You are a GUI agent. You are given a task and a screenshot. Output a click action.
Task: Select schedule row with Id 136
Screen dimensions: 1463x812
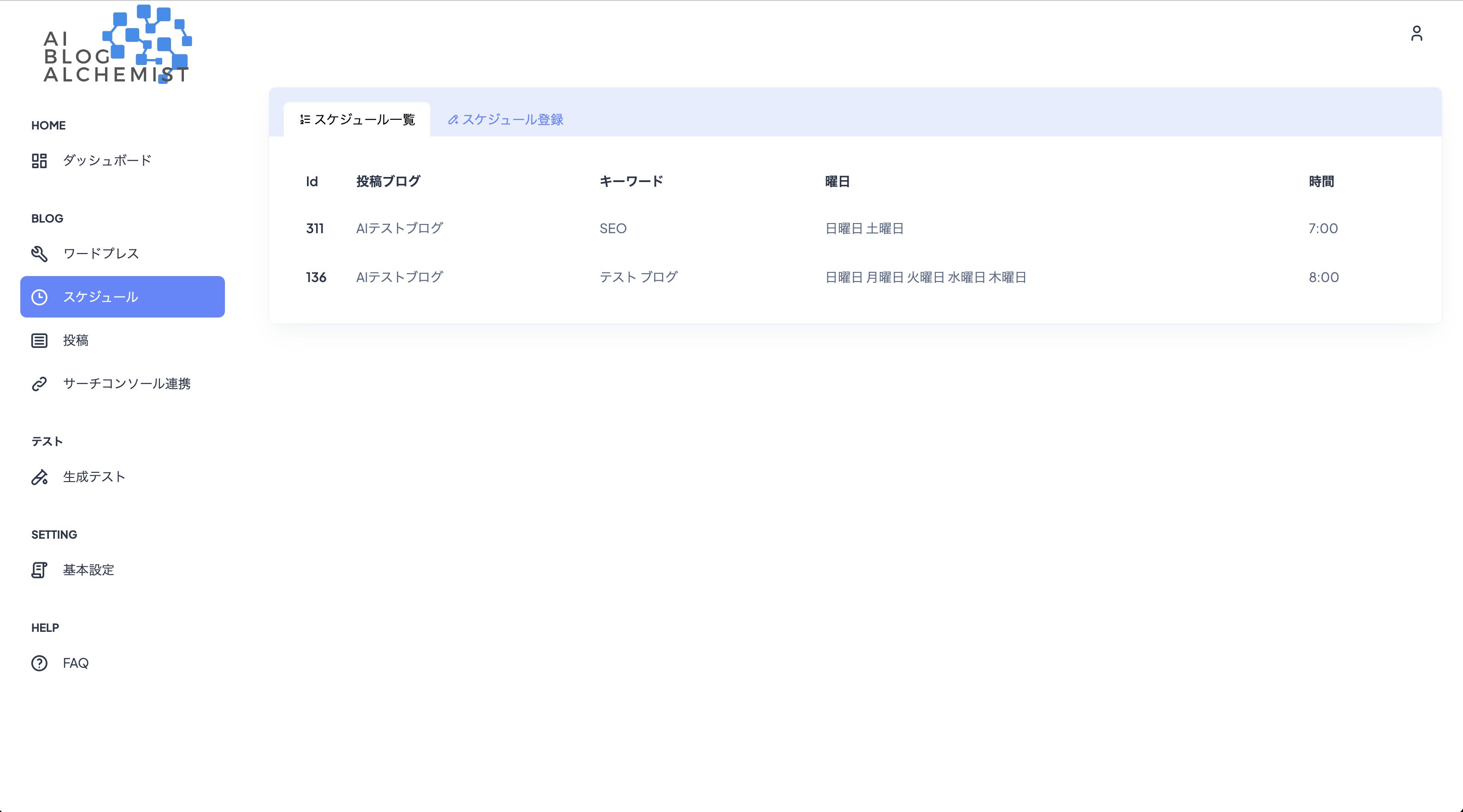pyautogui.click(x=316, y=277)
